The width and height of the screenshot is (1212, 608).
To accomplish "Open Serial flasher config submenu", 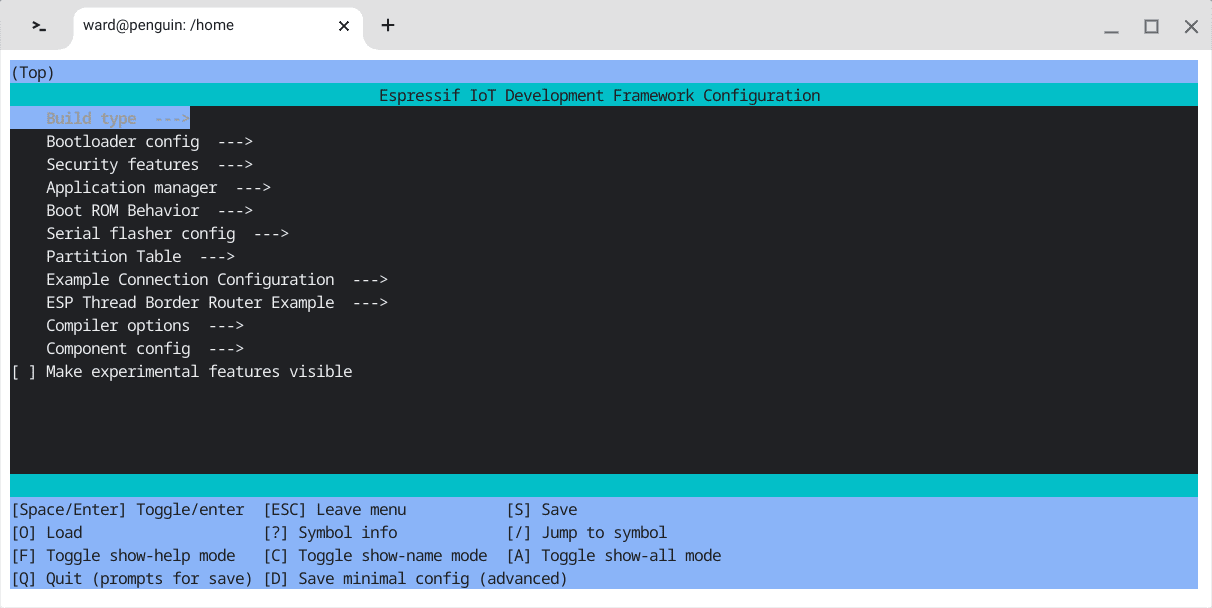I will pyautogui.click(x=167, y=234).
